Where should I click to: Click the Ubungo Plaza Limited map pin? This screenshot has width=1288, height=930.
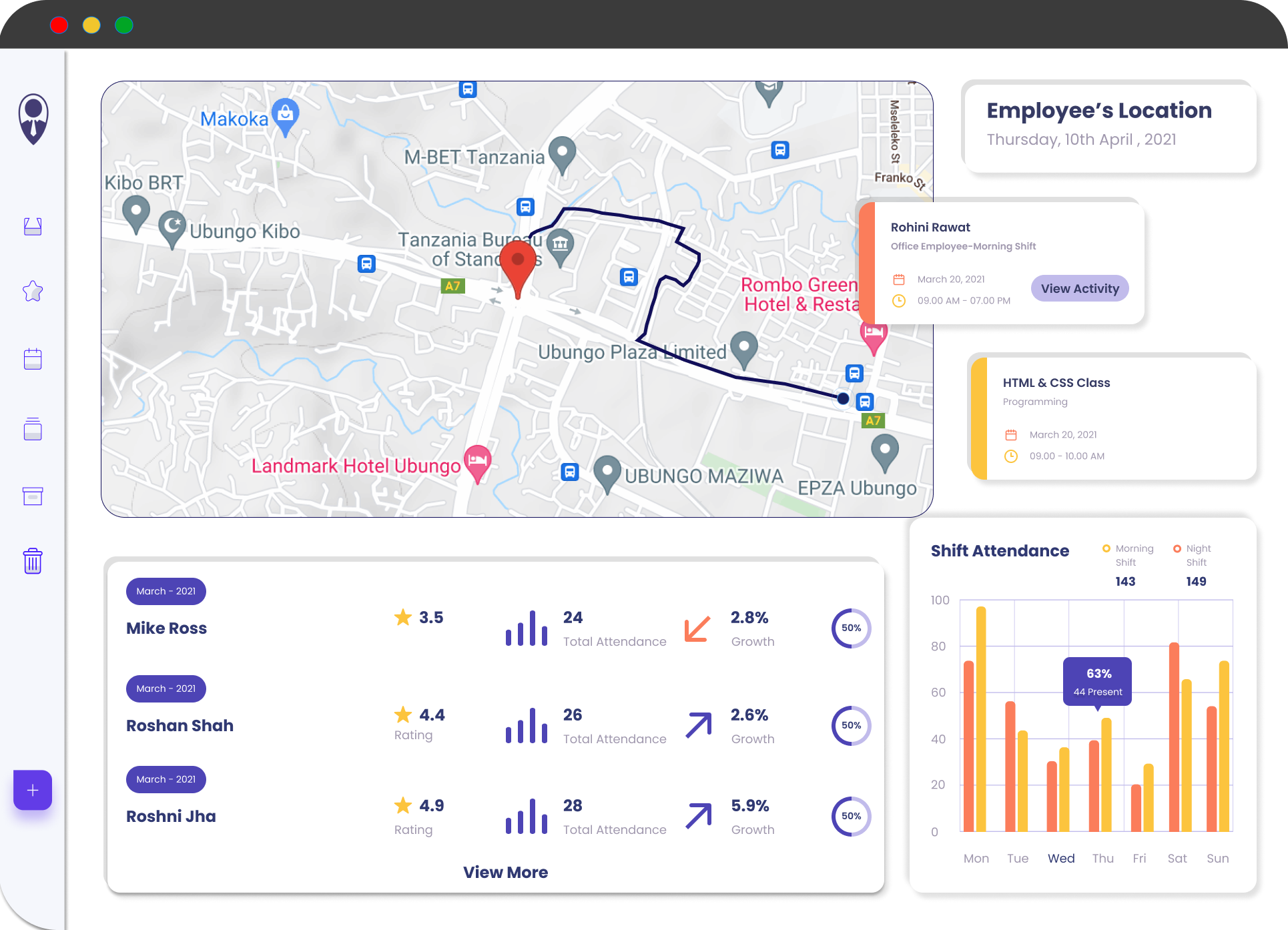click(x=743, y=350)
